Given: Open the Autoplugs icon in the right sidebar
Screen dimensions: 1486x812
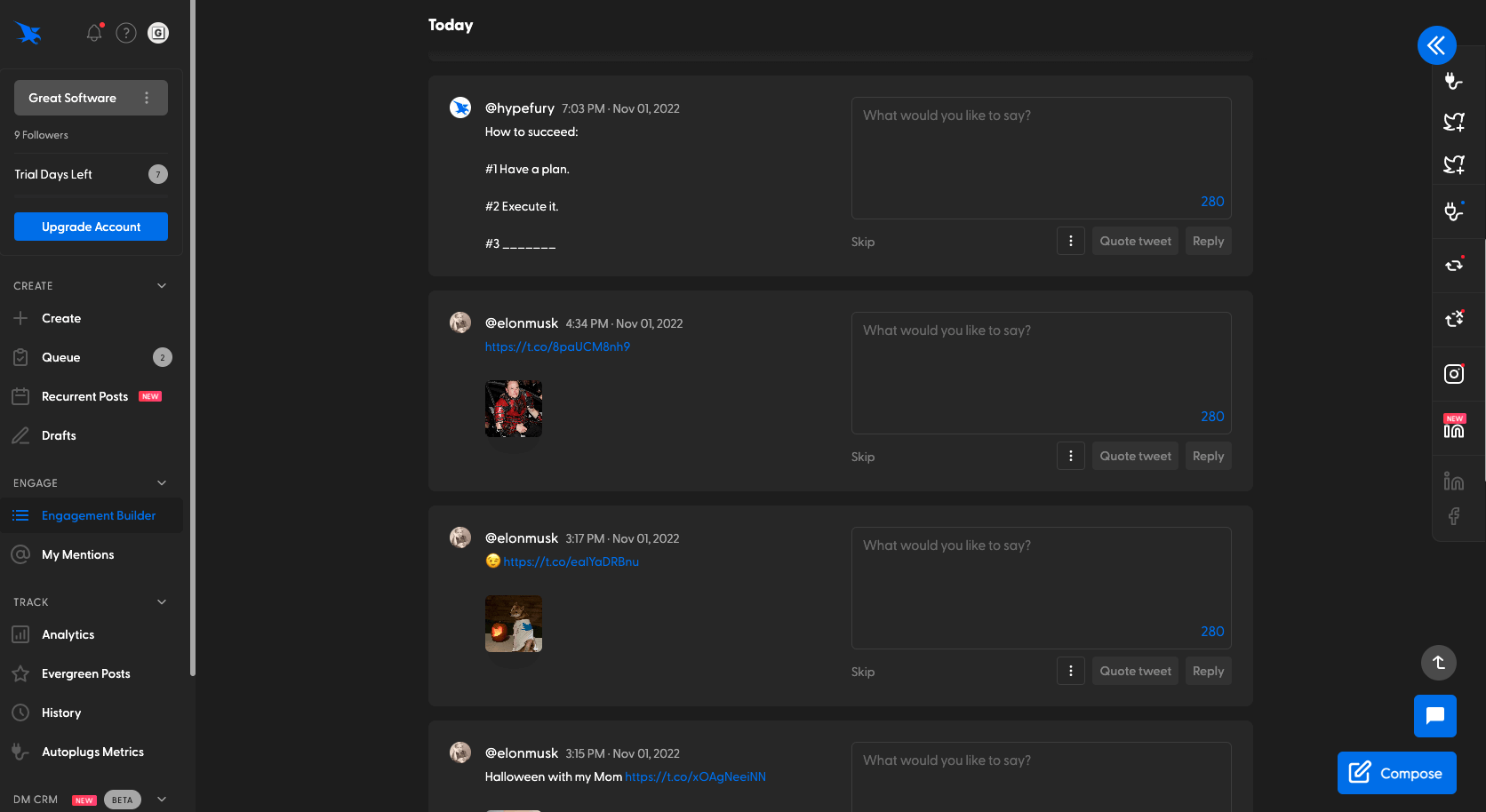Looking at the screenshot, I should click(1453, 81).
